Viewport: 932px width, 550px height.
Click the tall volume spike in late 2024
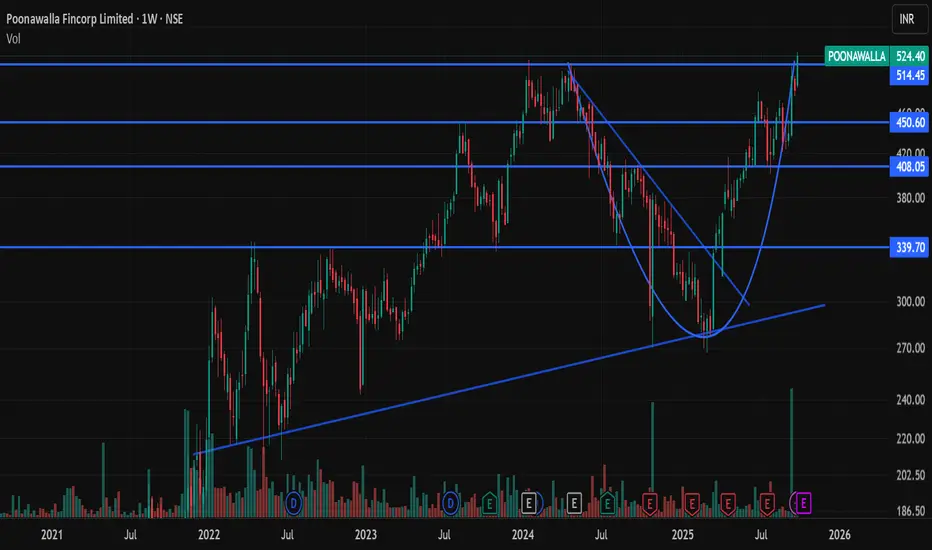click(652, 459)
